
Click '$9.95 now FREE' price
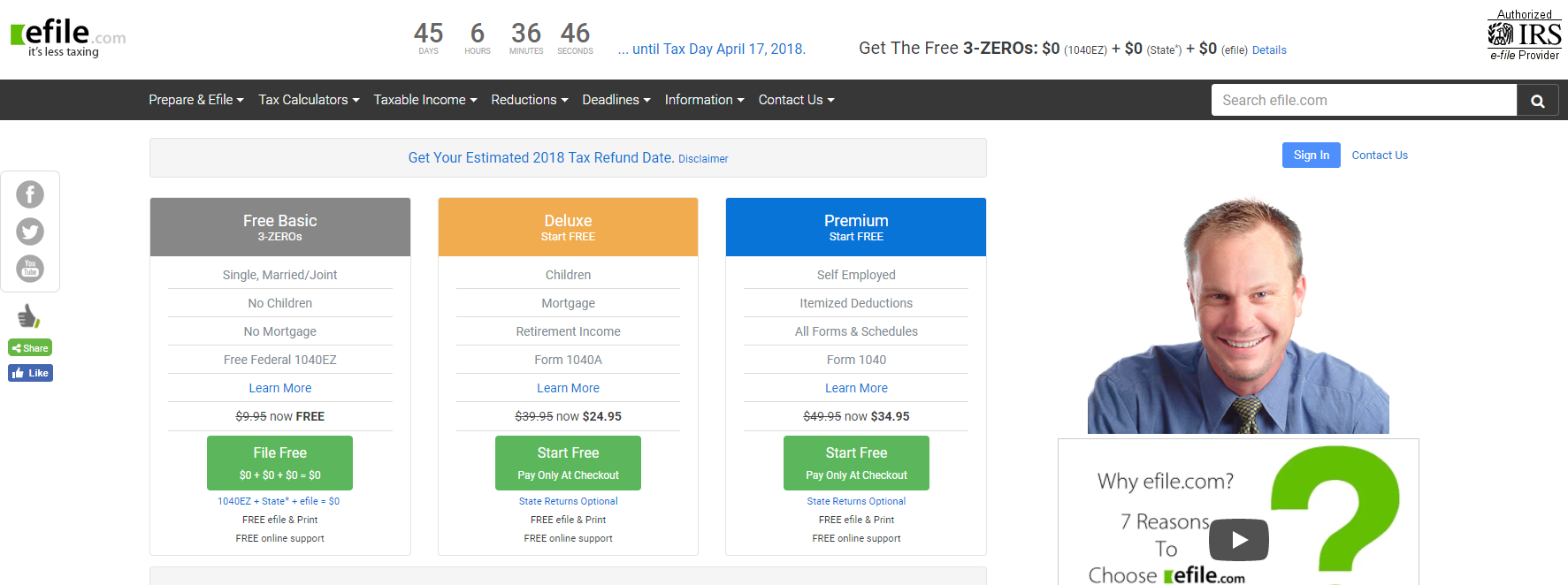(280, 416)
